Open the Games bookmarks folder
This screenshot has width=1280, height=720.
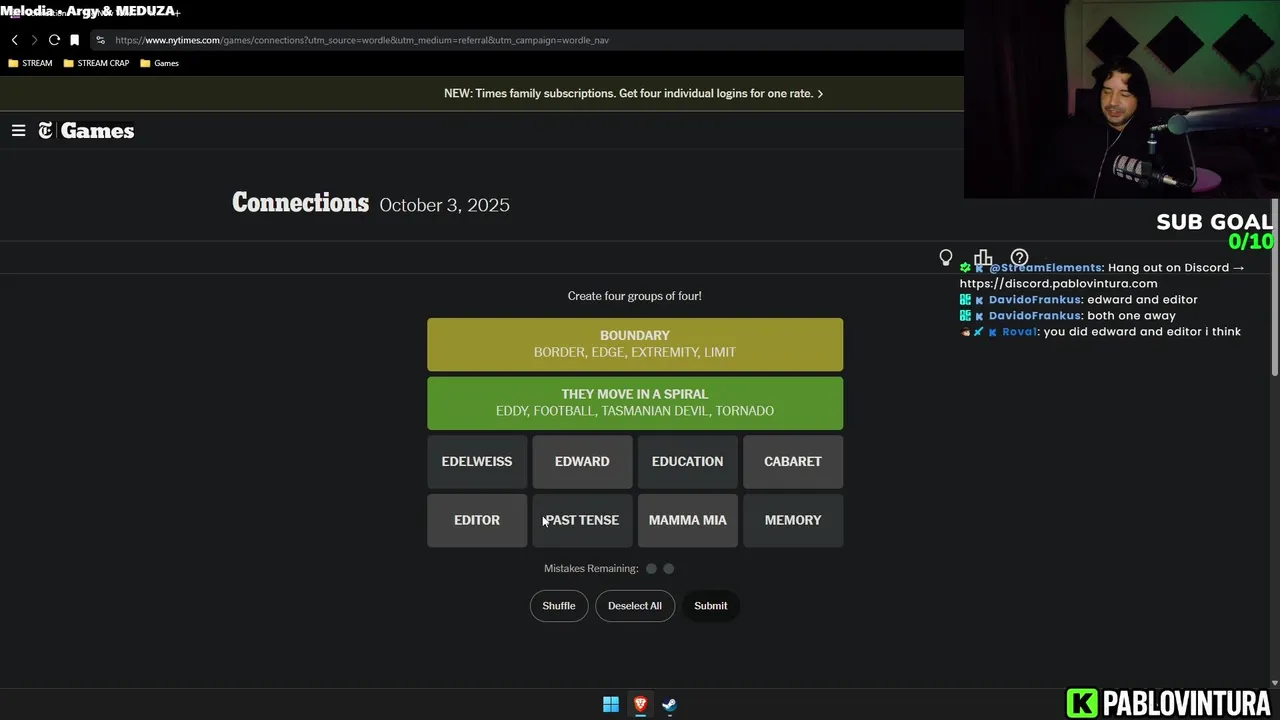tap(160, 63)
